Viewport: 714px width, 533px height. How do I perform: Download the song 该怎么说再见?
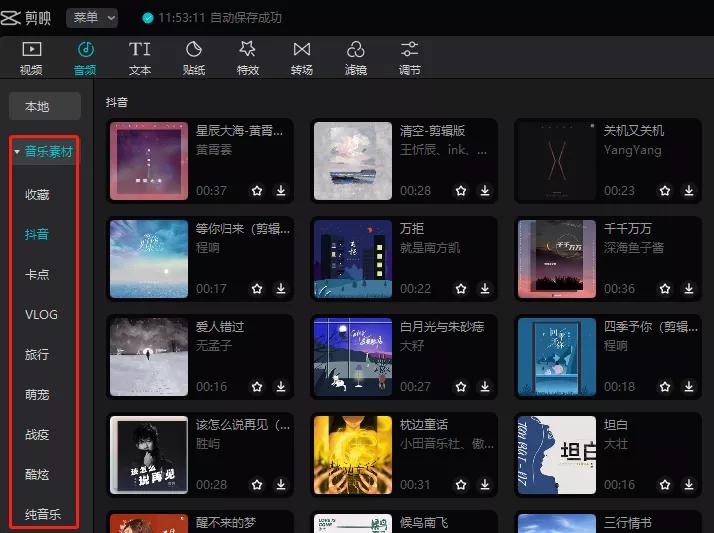281,484
